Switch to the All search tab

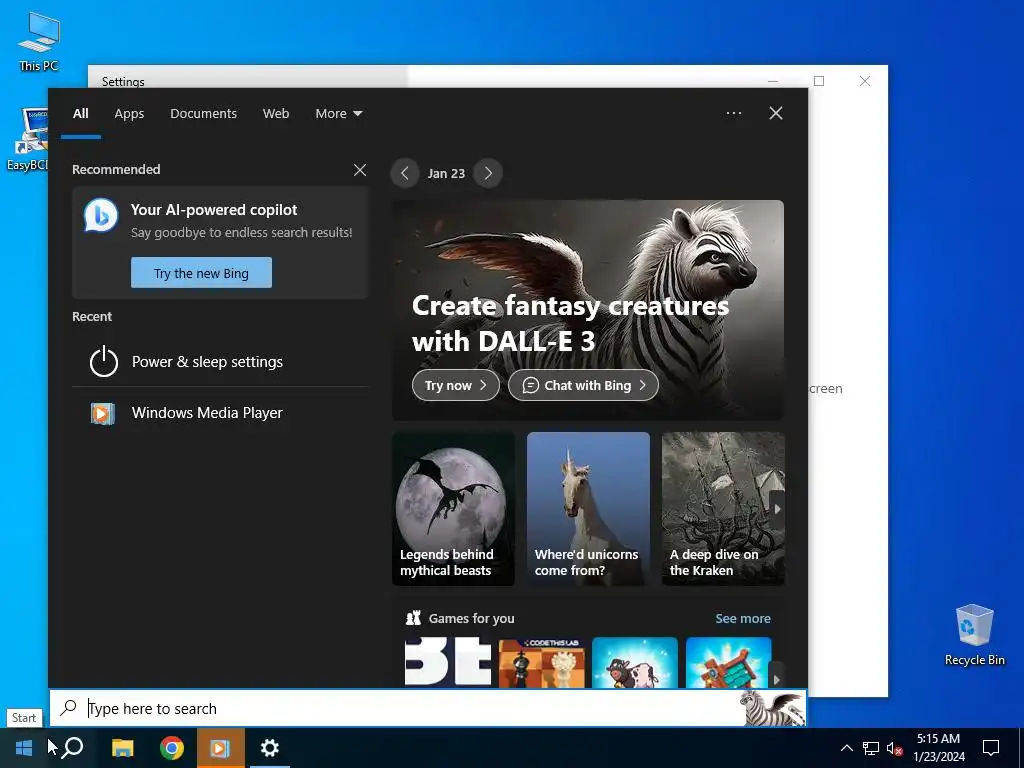click(80, 114)
